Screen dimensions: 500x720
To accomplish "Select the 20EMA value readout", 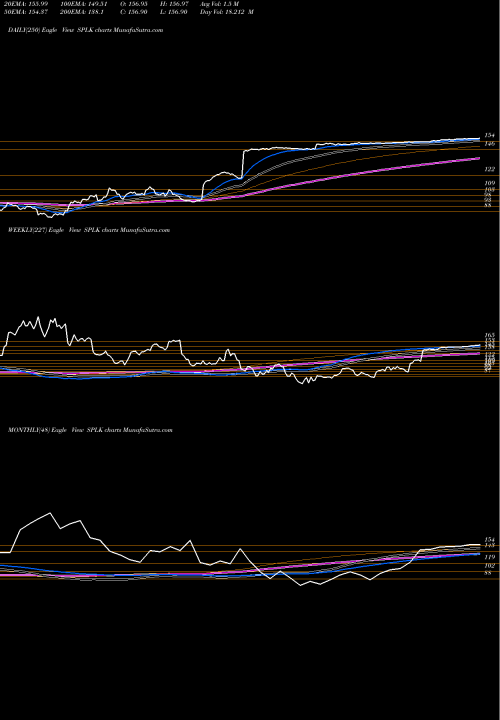I will click(x=24, y=4).
